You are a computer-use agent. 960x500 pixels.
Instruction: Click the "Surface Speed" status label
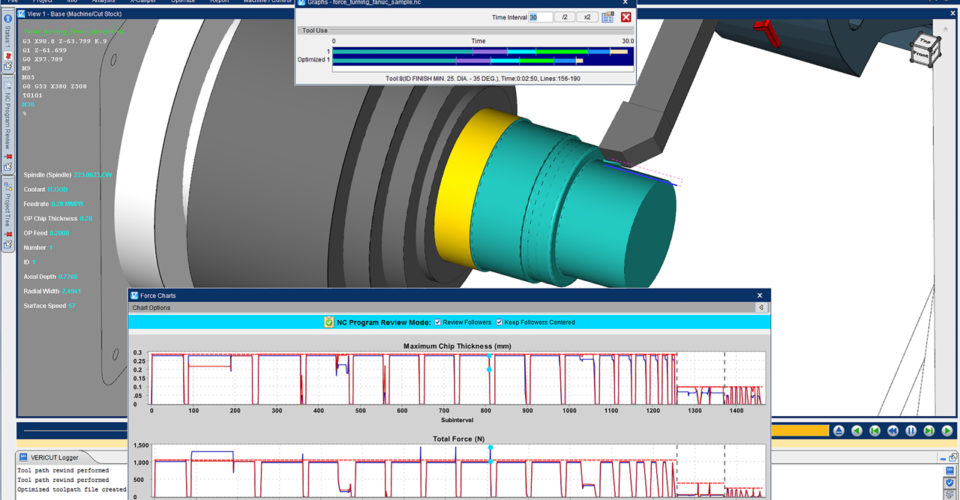44,305
